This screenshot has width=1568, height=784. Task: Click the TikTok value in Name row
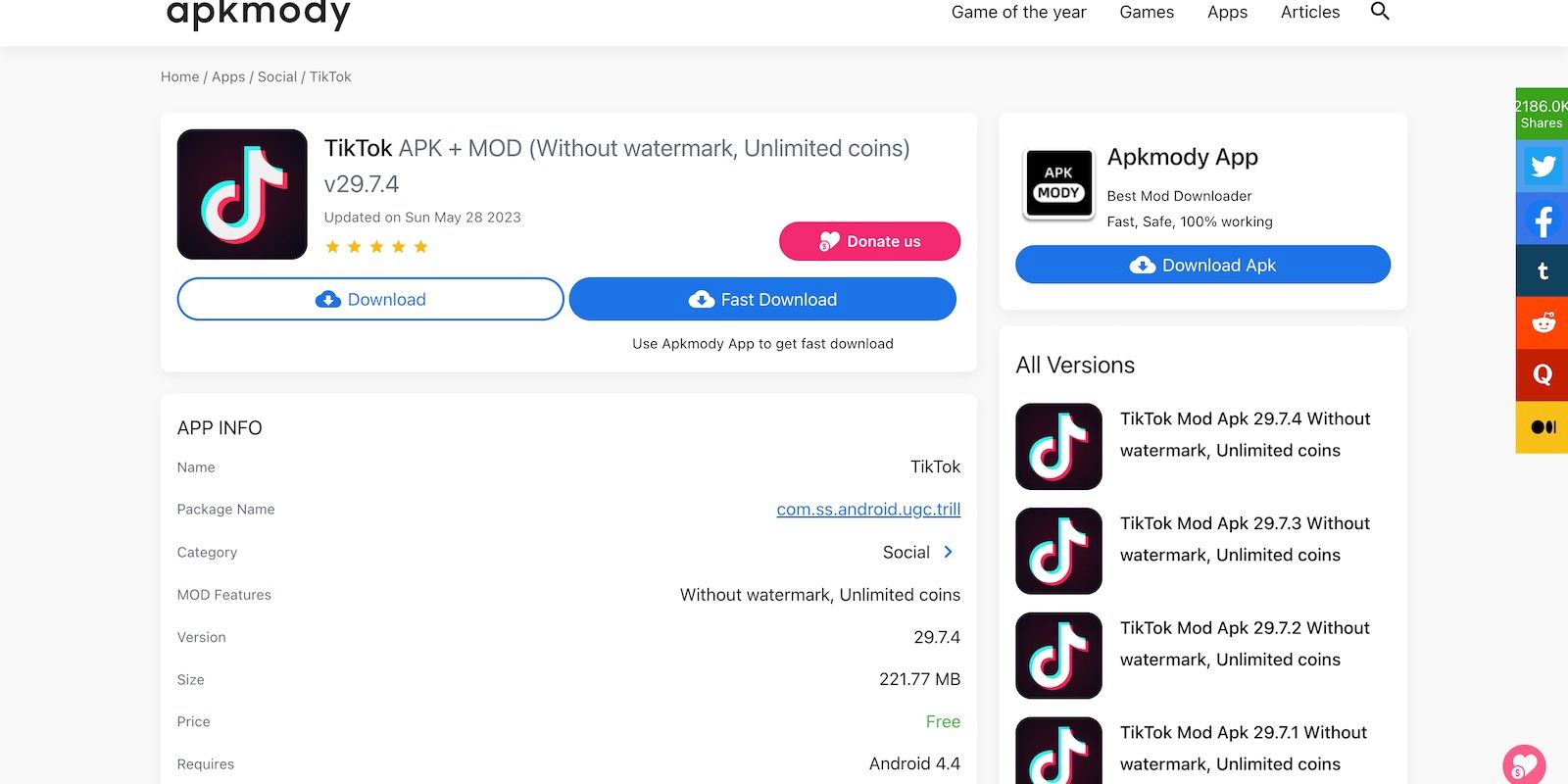pyautogui.click(x=935, y=466)
